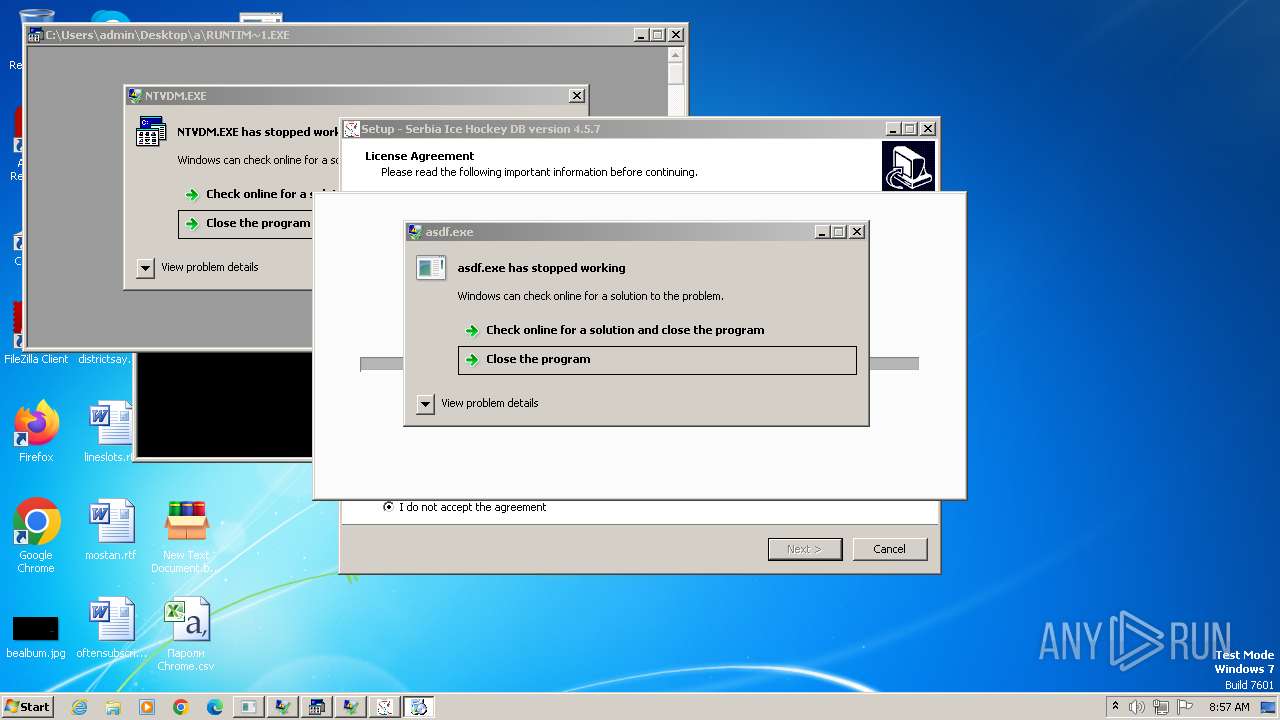Select the lineslots.rtf document icon
This screenshot has width=1280, height=720.
pos(109,432)
